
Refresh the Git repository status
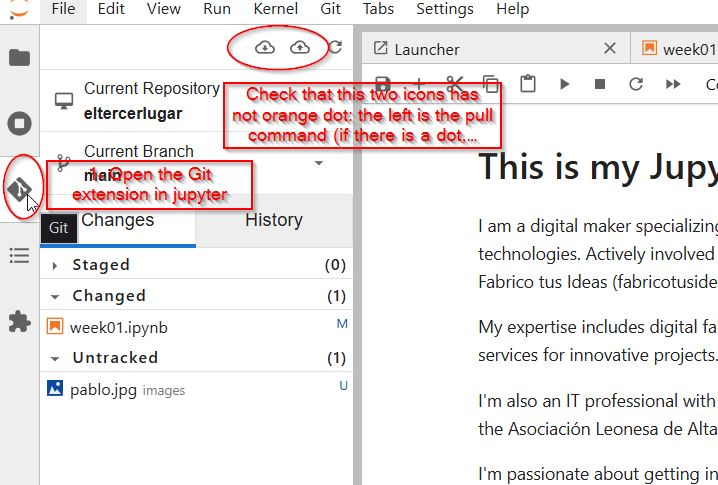pos(335,47)
